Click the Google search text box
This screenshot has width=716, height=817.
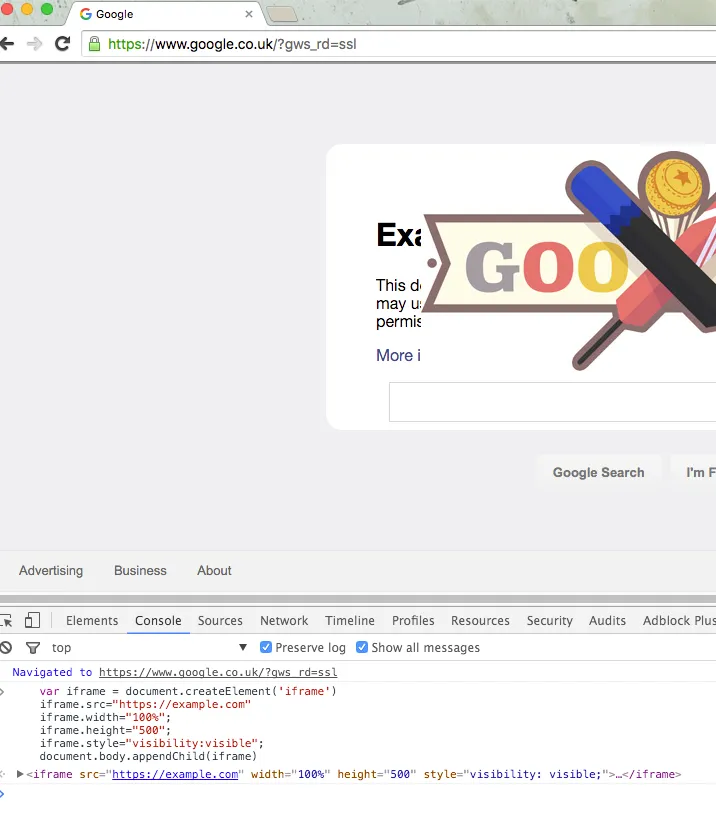[x=552, y=402]
